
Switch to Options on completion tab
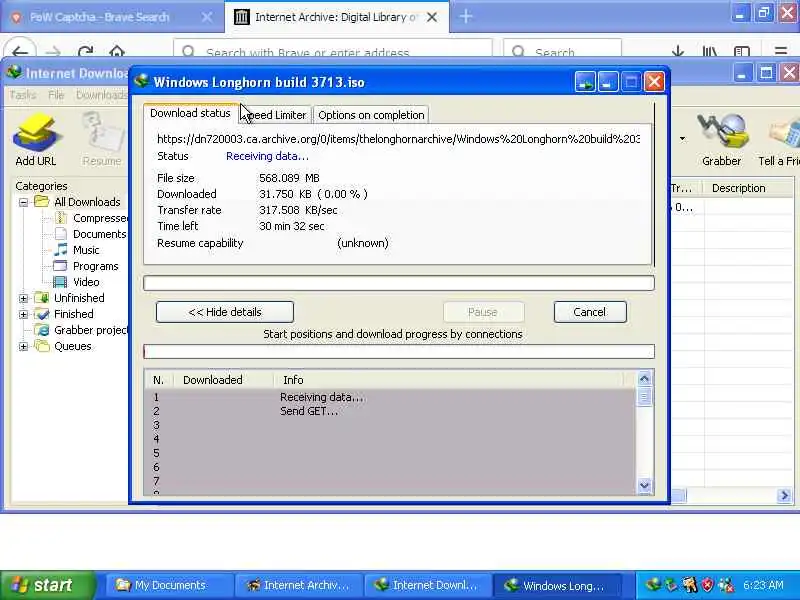click(x=371, y=115)
